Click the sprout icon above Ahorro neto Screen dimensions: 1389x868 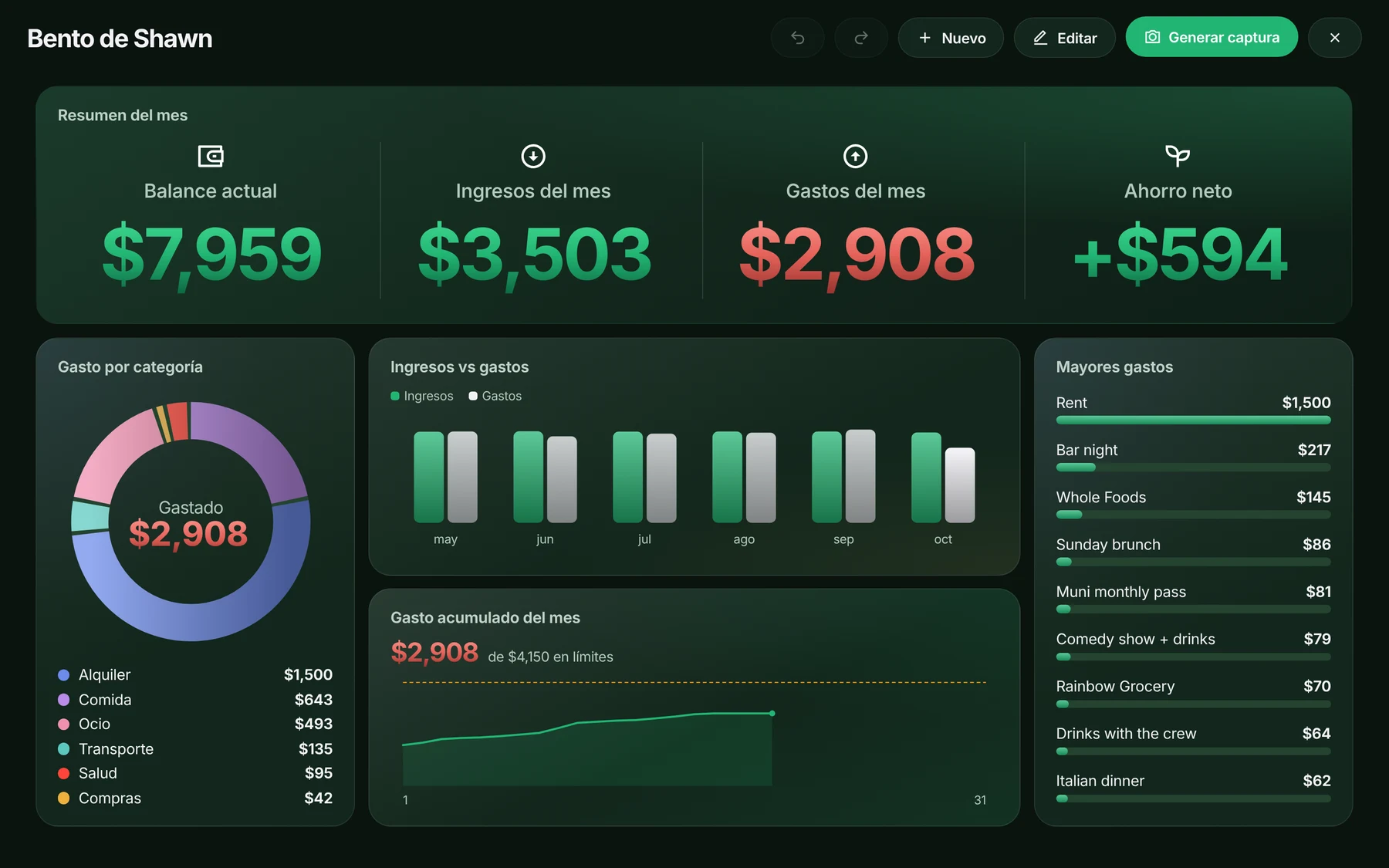1178,157
